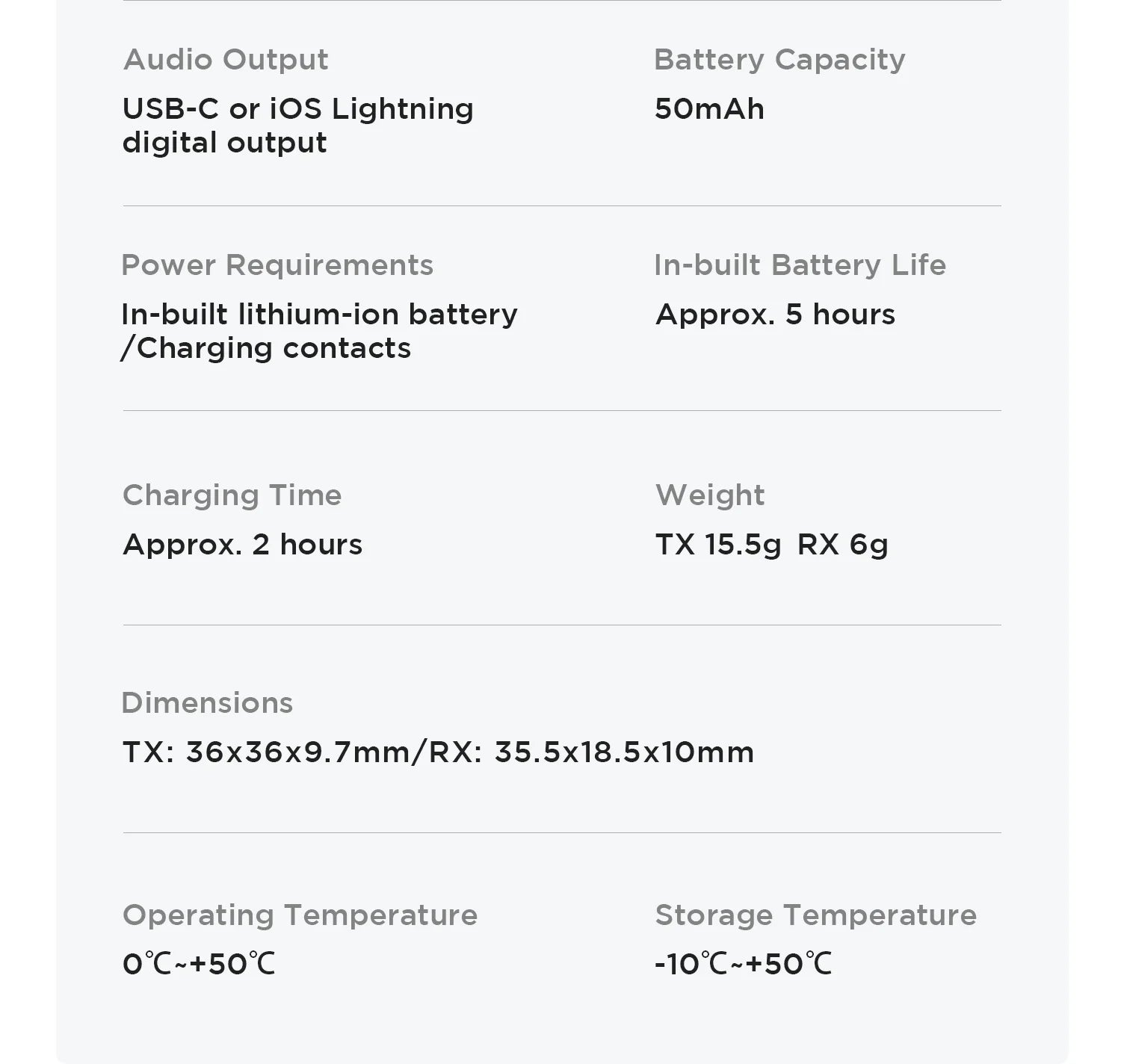Screen dimensions: 1121x1064
Task: Click the In-built Battery Life label
Action: point(800,265)
